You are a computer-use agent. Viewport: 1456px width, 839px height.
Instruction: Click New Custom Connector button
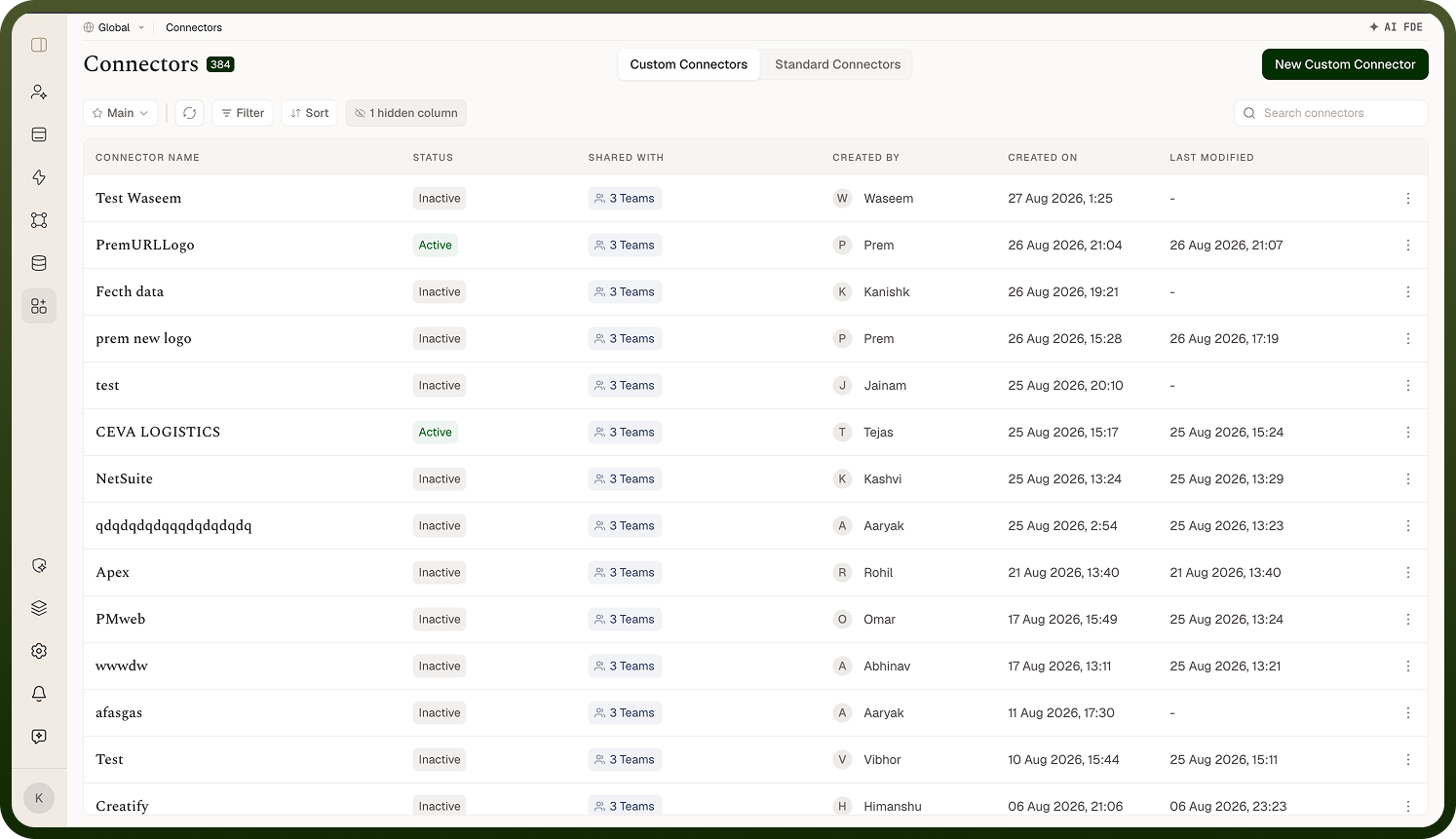tap(1345, 64)
